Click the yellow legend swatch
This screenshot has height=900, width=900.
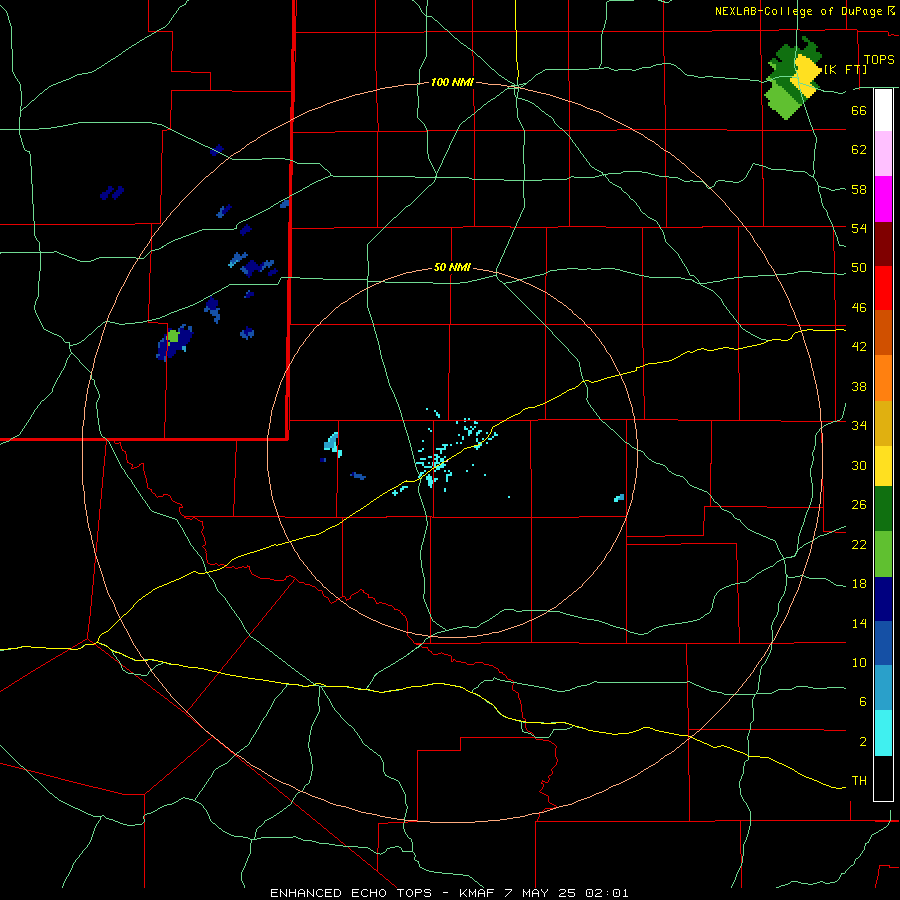(x=883, y=466)
